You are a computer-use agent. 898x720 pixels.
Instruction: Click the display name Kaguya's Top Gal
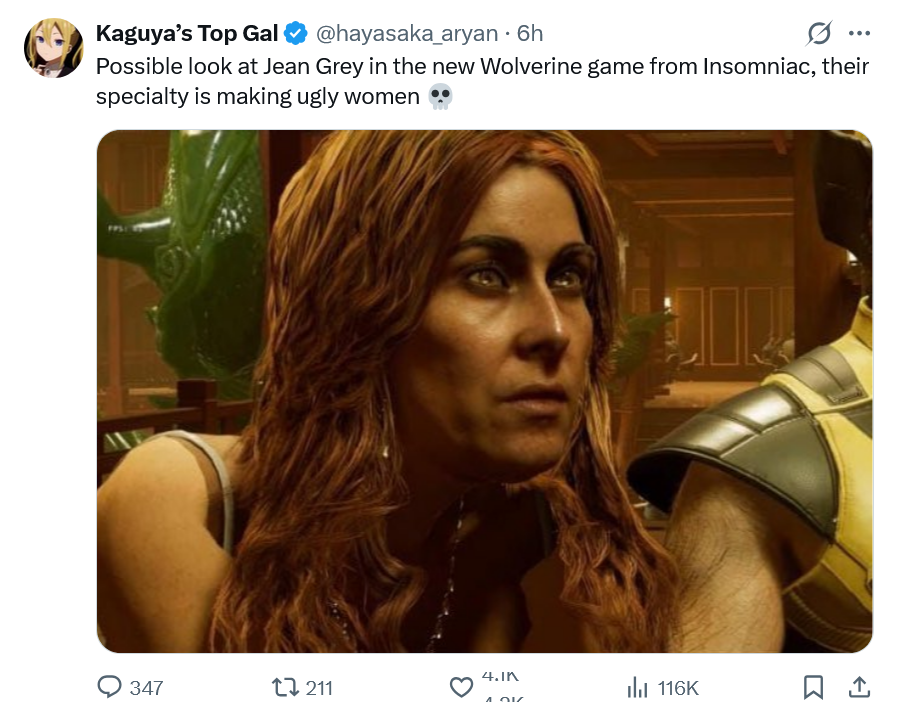tap(187, 34)
